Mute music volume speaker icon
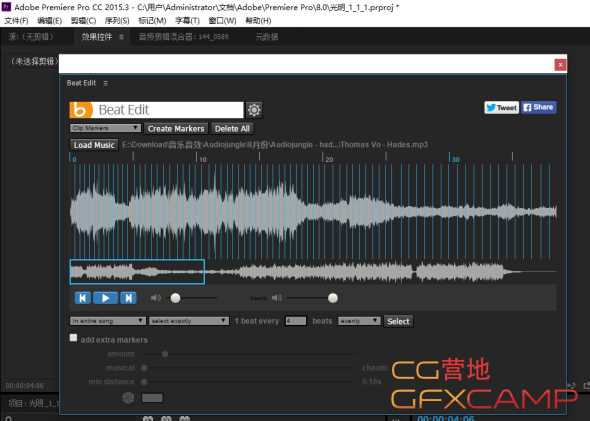590x421 pixels. pos(155,298)
